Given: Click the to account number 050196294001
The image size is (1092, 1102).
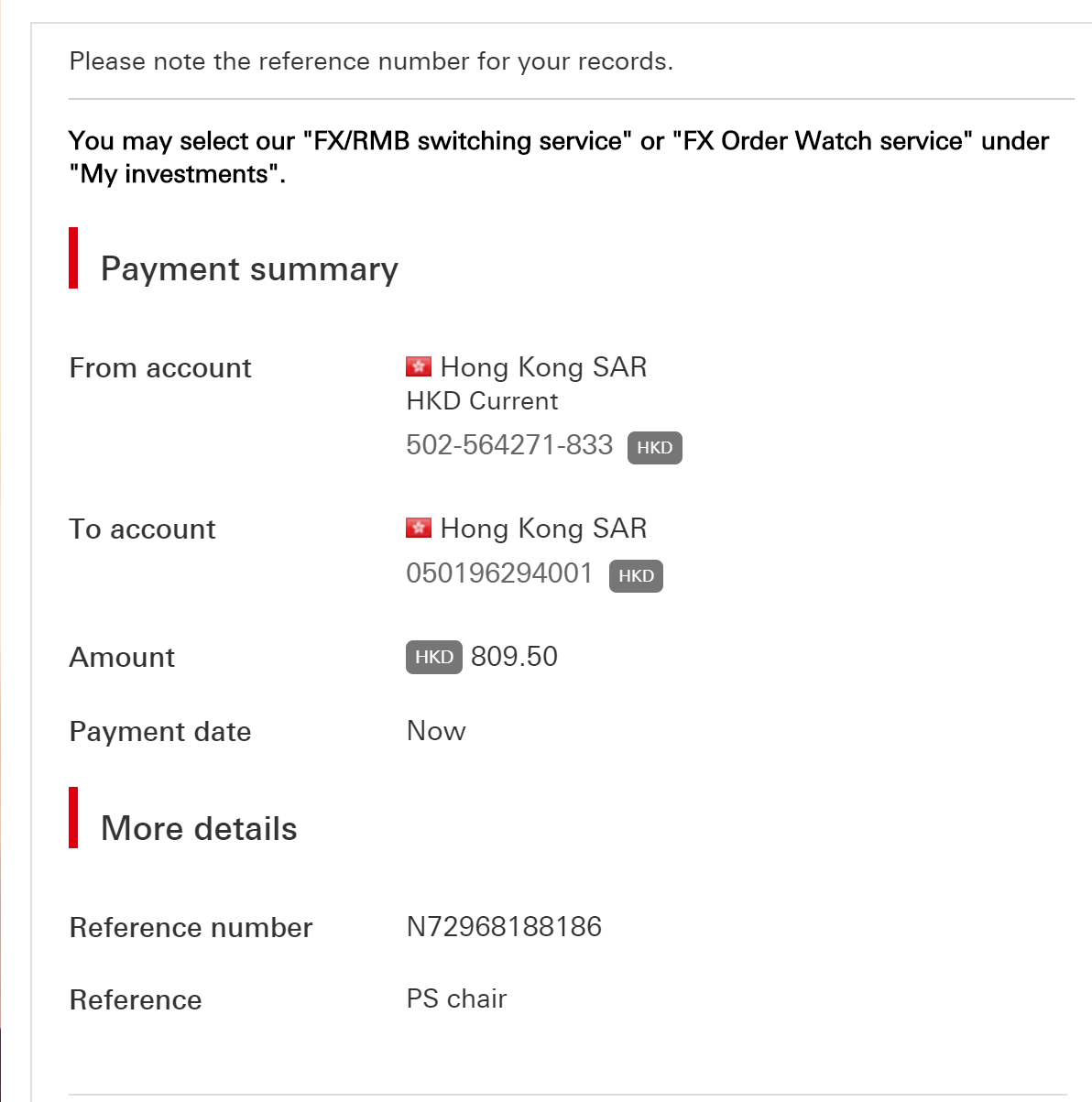Looking at the screenshot, I should tap(499, 573).
